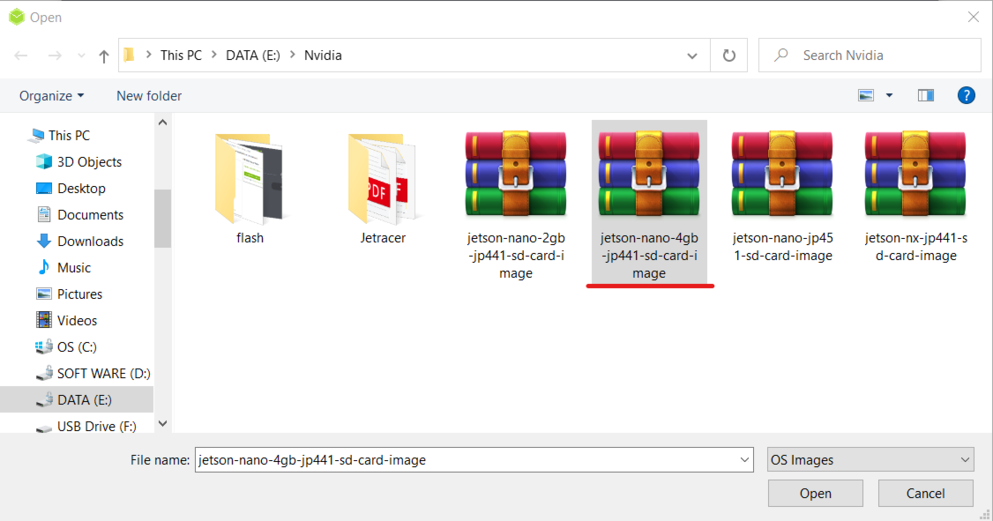Open the Jetracer folder icon

pyautogui.click(x=382, y=179)
